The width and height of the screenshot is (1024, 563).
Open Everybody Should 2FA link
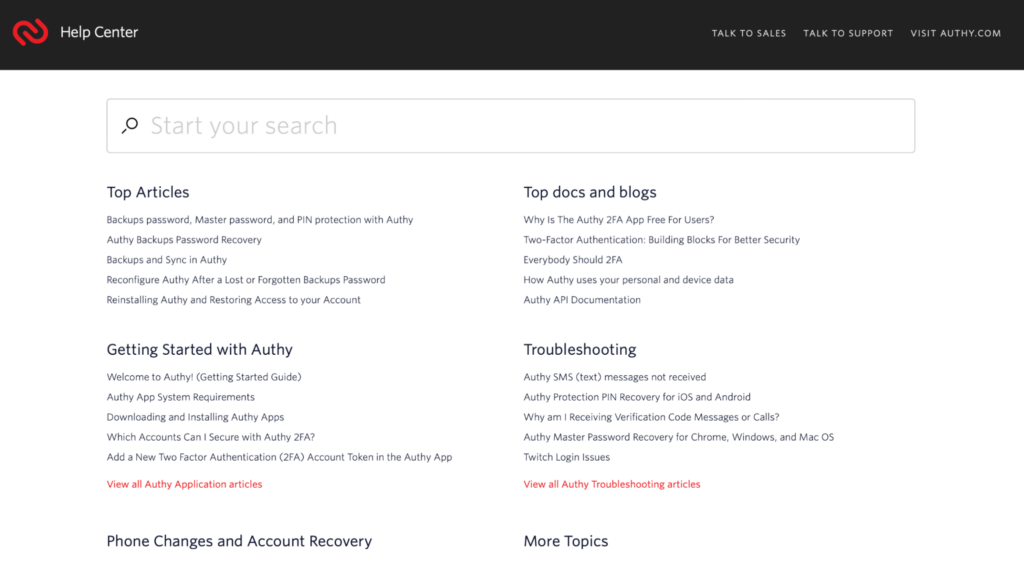point(573,259)
